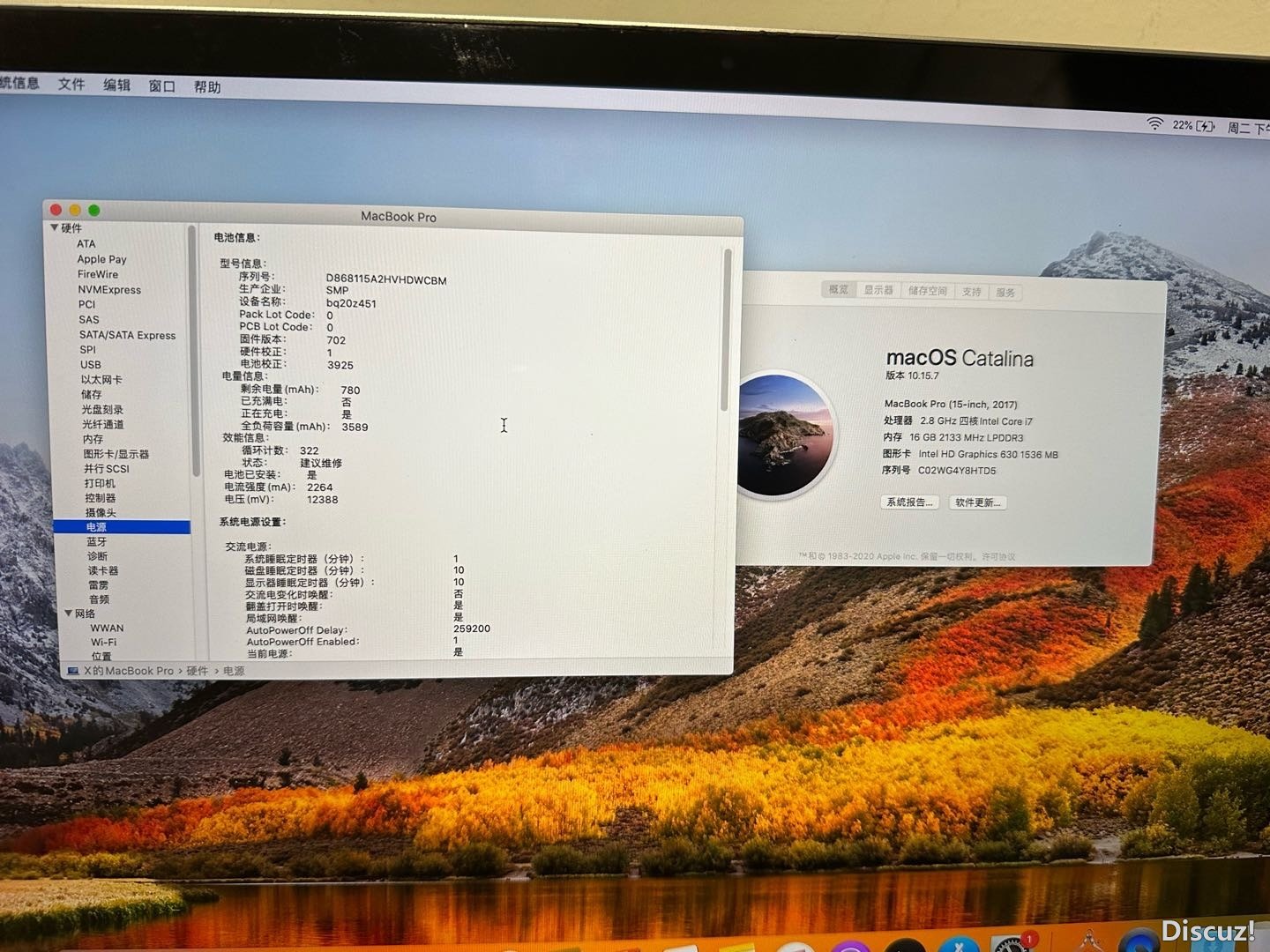Select 蓝牙 in the sidebar
The width and height of the screenshot is (1270, 952).
tap(96, 542)
